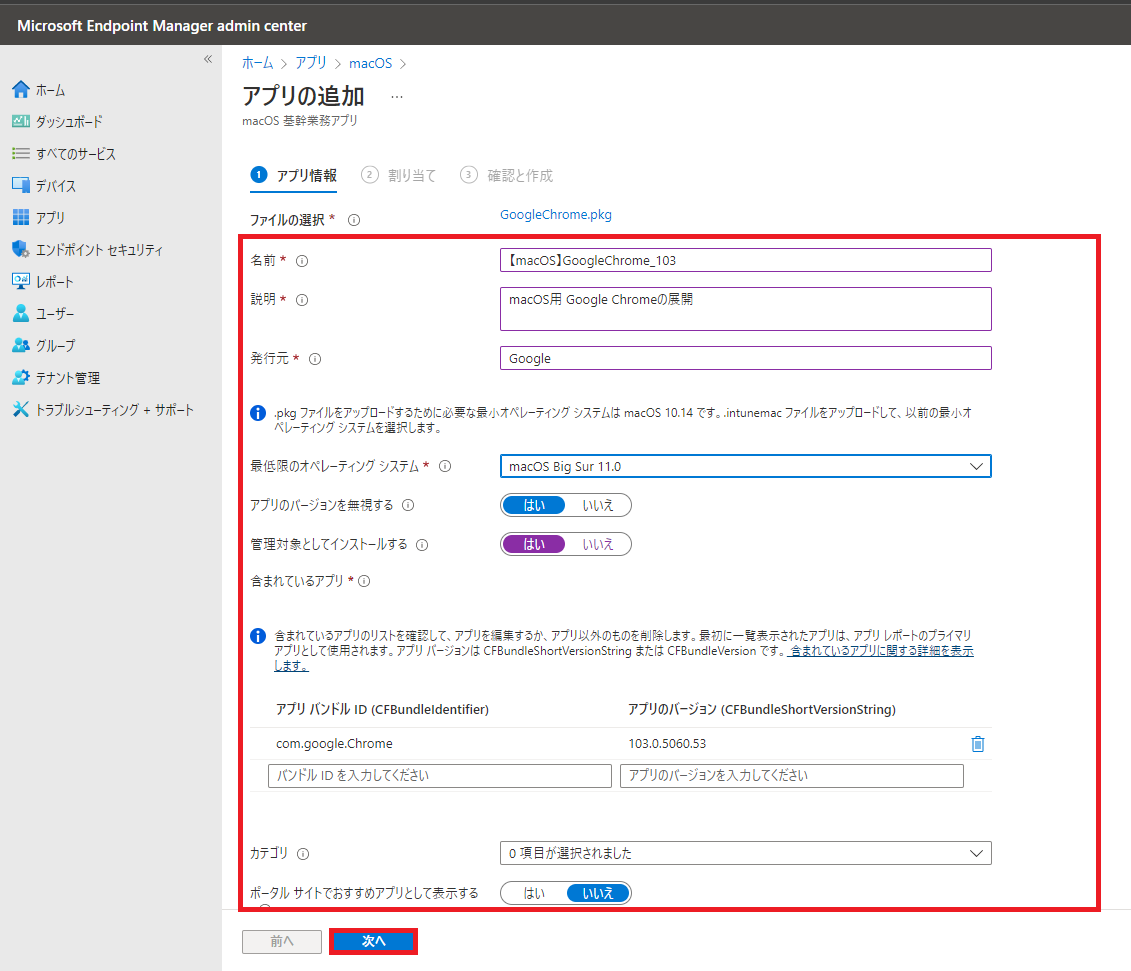The image size is (1131, 971).
Task: Show info tooltip for ファイルの選択
Action: (x=354, y=220)
